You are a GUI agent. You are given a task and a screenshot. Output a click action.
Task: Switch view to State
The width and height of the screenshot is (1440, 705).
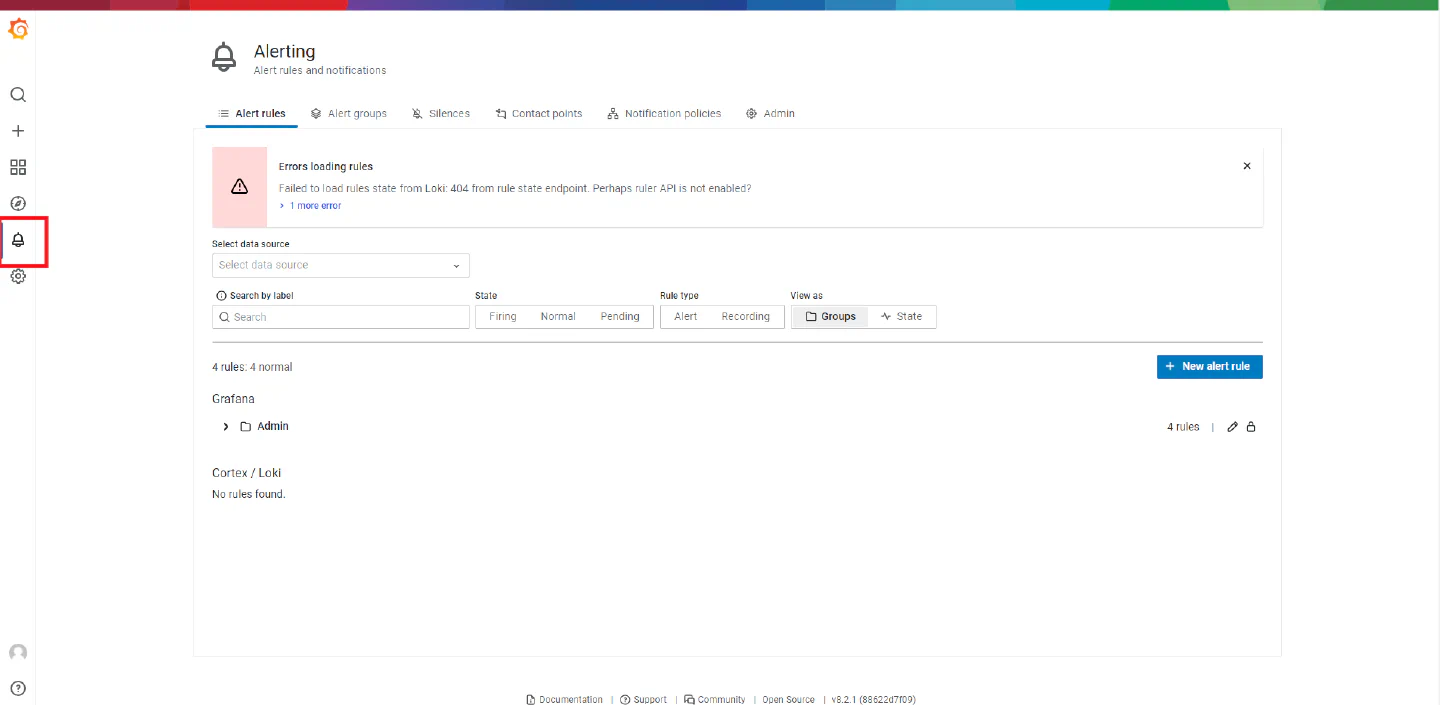(x=901, y=317)
